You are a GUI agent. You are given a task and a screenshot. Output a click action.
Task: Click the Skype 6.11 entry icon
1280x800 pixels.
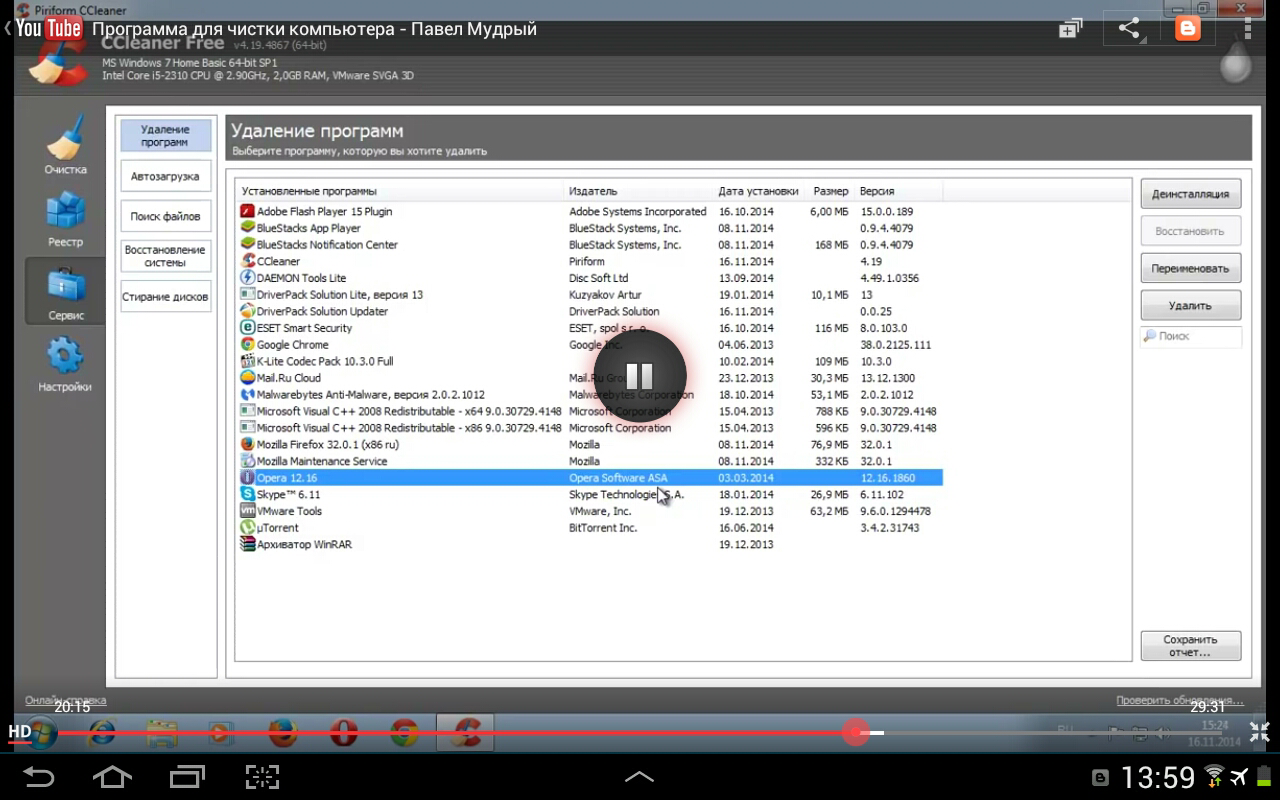coord(248,494)
